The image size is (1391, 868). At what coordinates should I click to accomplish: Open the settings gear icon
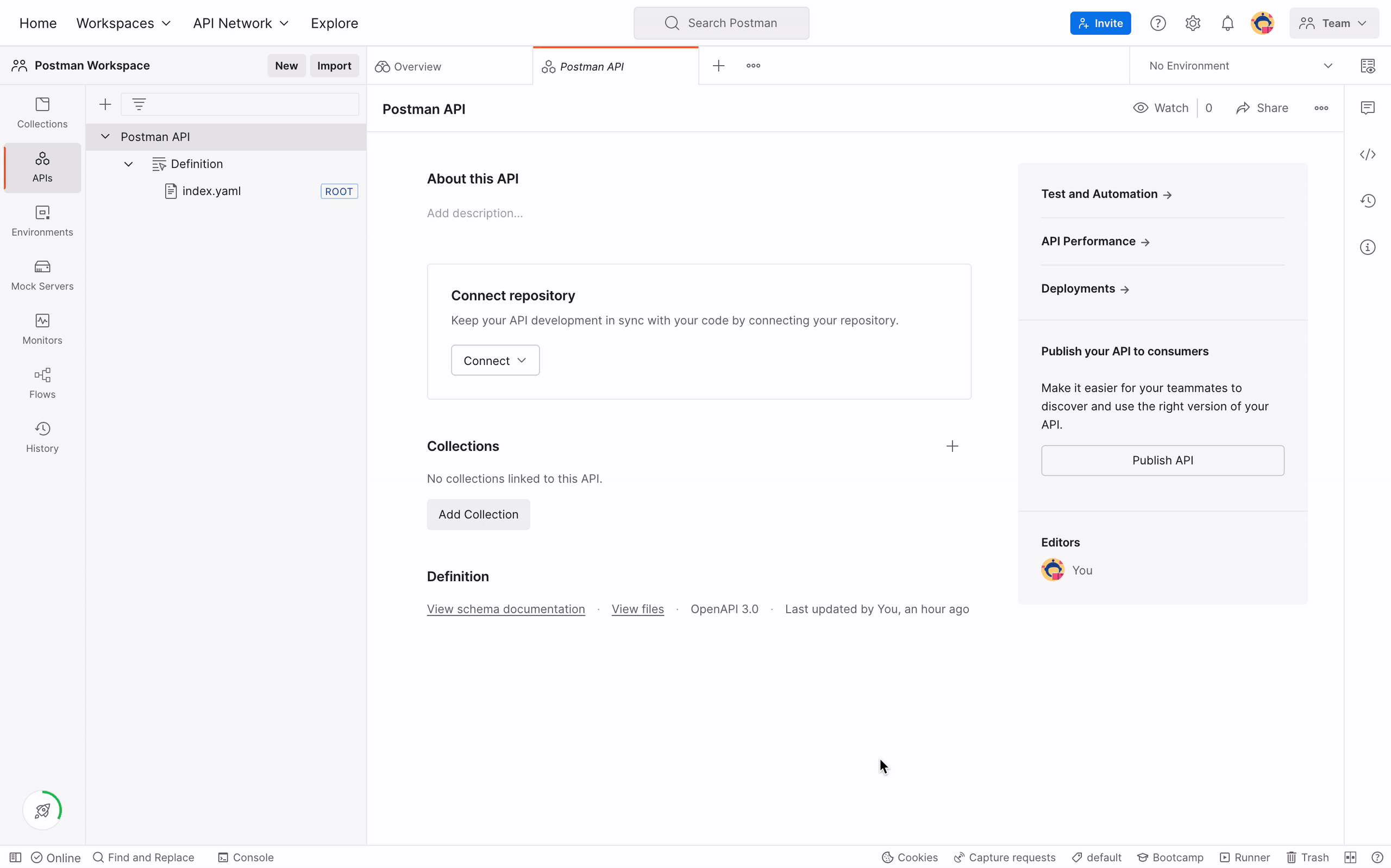pyautogui.click(x=1192, y=23)
